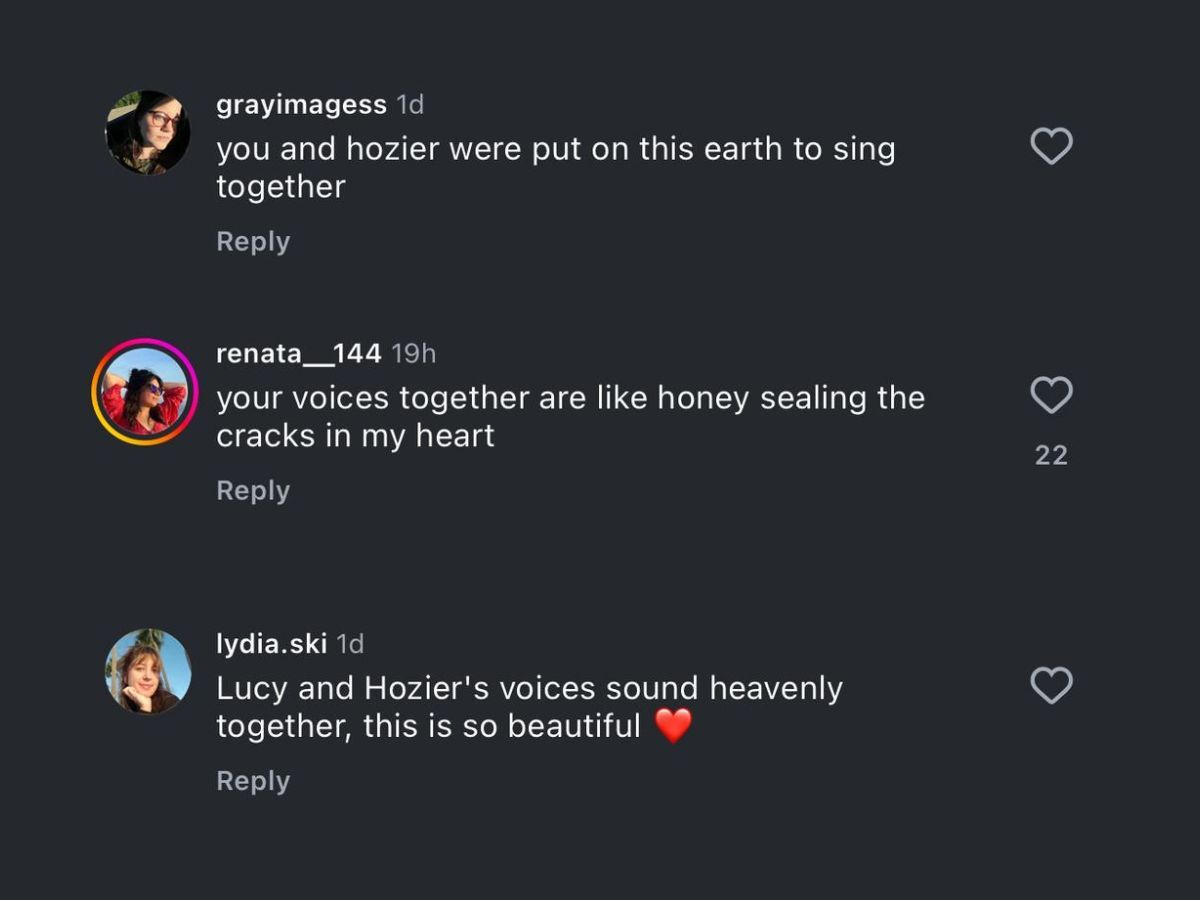Open grayimagess profile picture
This screenshot has height=900, width=1200.
[148, 132]
